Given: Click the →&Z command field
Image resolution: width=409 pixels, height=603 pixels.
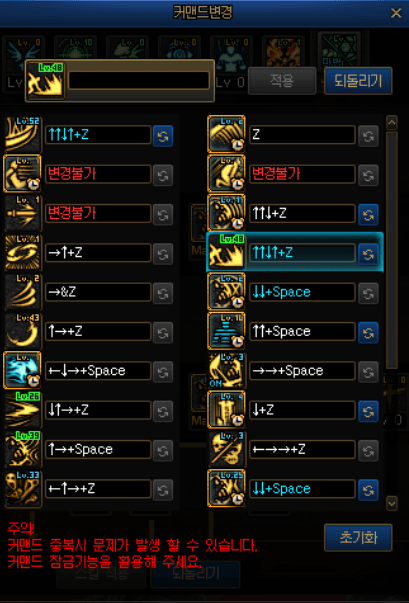Looking at the screenshot, I should point(98,292).
